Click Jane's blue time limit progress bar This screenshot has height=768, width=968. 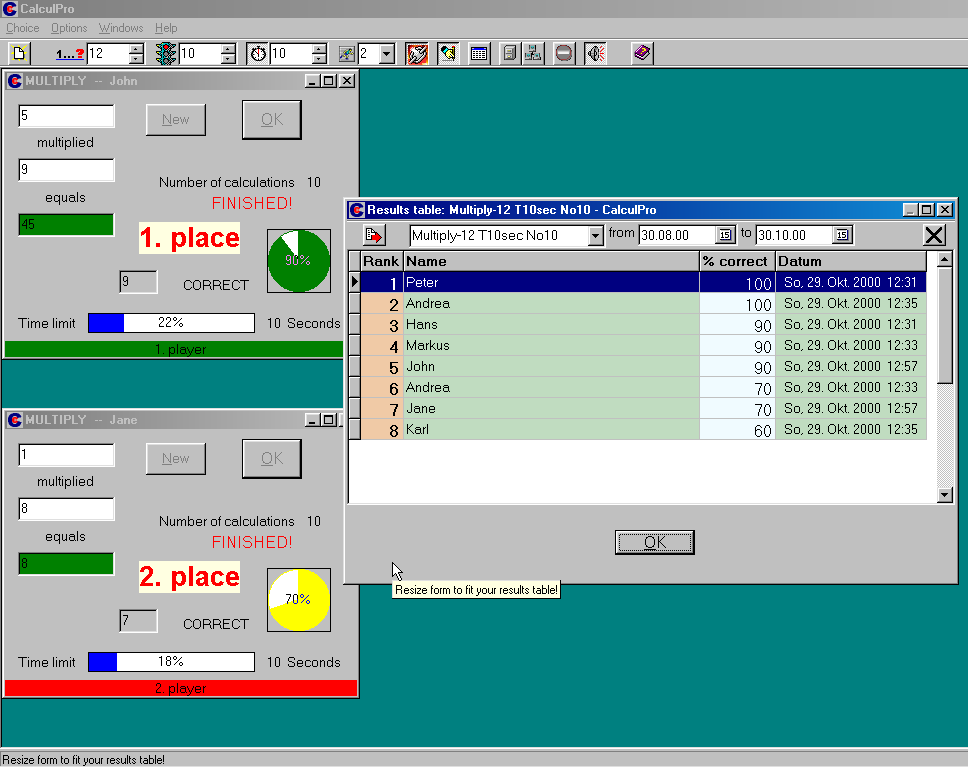click(103, 661)
